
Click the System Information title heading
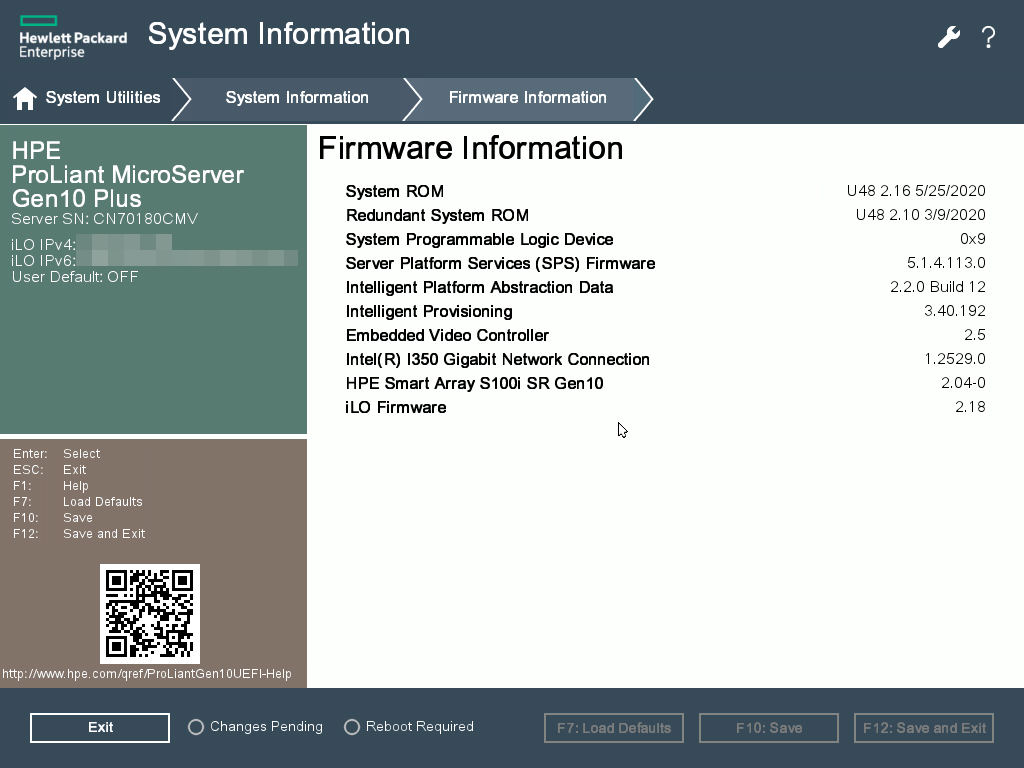click(x=279, y=34)
